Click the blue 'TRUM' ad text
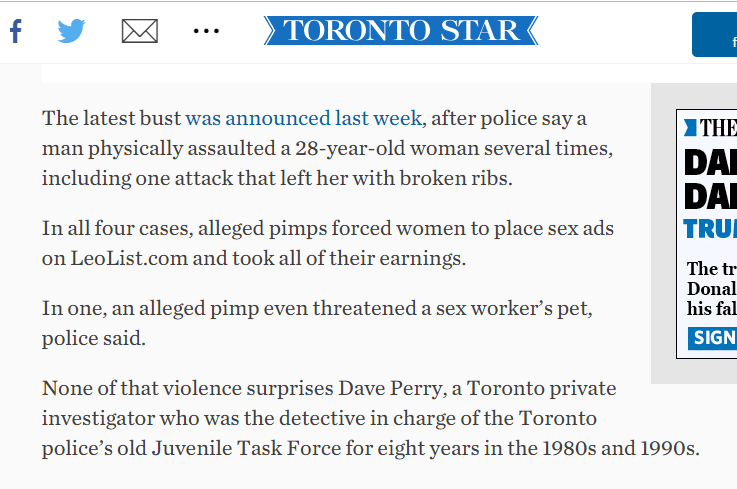 click(x=711, y=229)
